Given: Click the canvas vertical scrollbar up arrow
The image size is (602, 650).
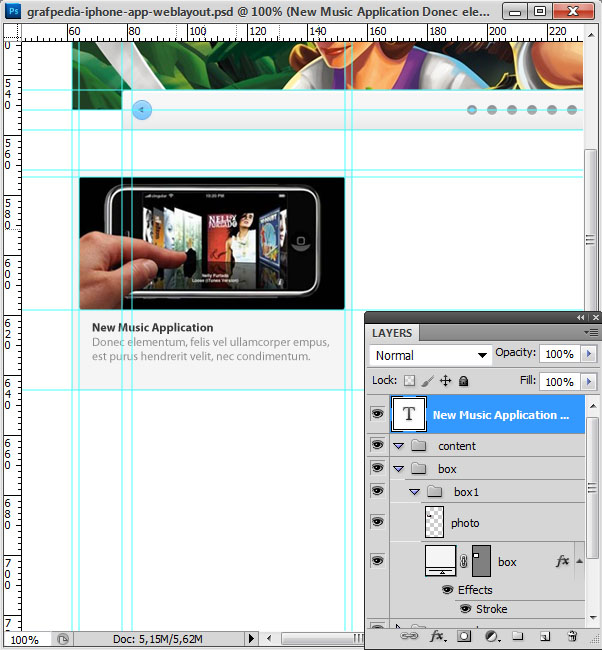Looking at the screenshot, I should pos(590,34).
